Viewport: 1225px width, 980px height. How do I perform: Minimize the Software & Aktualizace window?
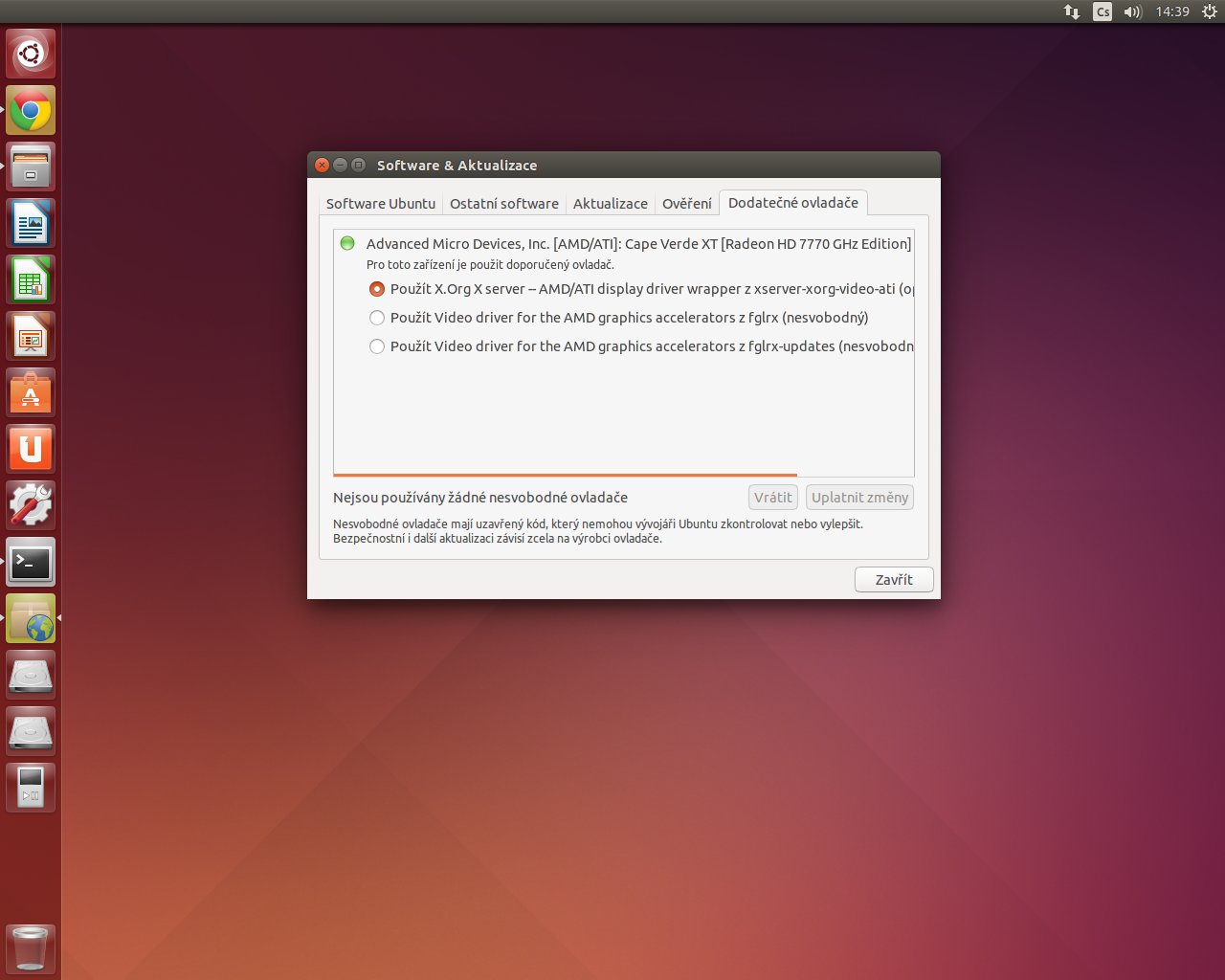tap(340, 165)
